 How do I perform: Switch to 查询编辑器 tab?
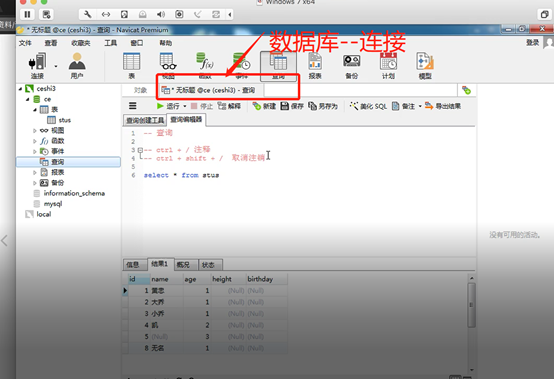[186, 120]
